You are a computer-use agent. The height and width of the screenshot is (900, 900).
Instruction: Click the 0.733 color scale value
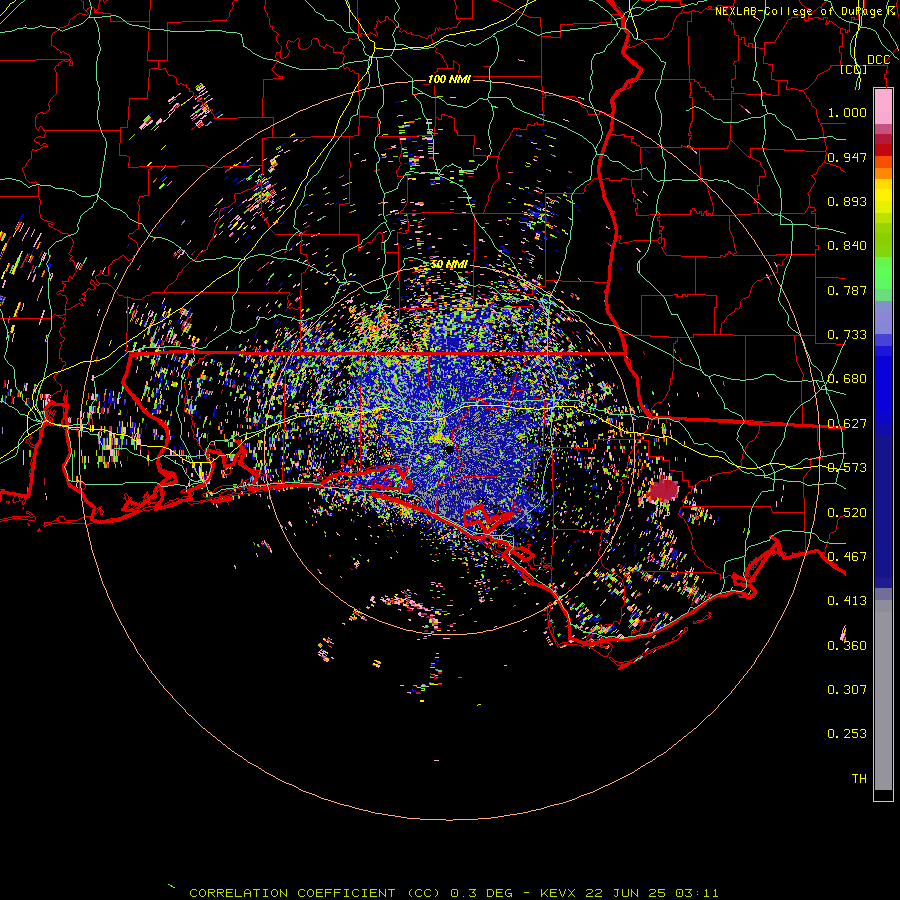click(847, 335)
